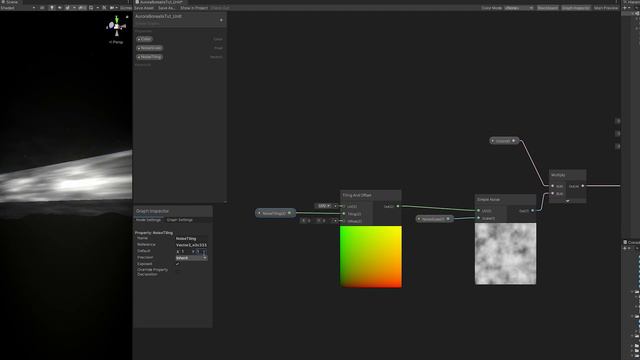Screen dimensions: 640x360
Task: Click the Tiling And Offset Out port
Action: click(398, 206)
